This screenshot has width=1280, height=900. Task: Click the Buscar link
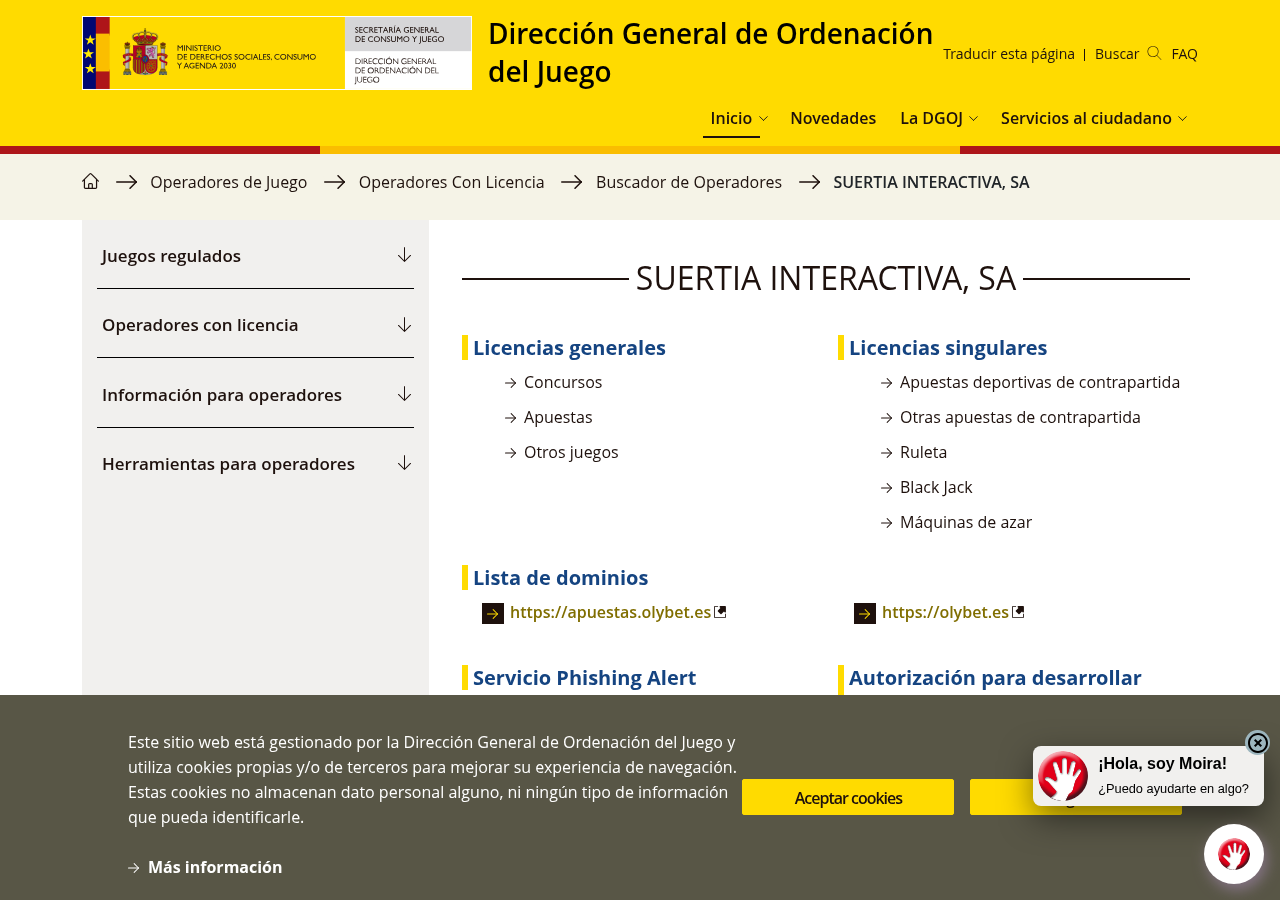tap(1117, 54)
